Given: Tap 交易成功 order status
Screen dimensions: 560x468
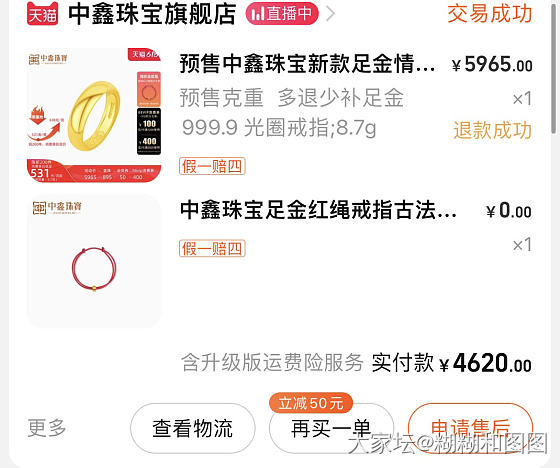Looking at the screenshot, I should 490,14.
